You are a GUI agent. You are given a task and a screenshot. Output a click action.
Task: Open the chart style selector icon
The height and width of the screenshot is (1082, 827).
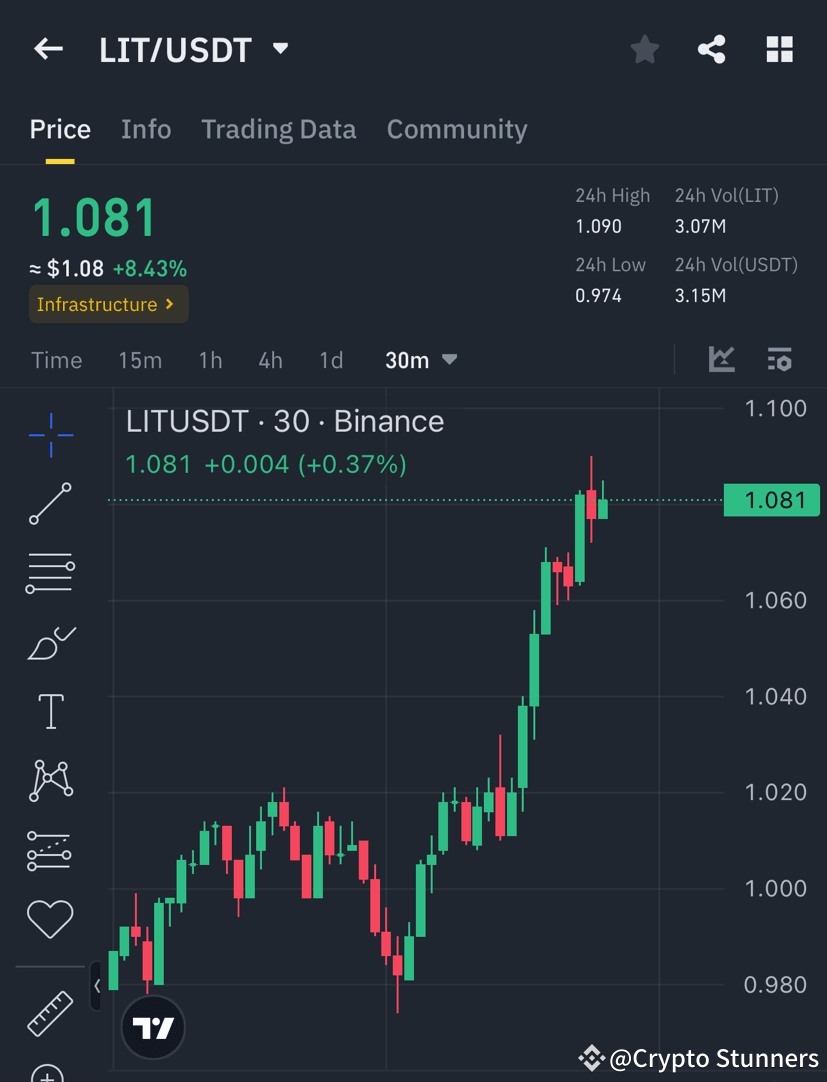coord(721,359)
